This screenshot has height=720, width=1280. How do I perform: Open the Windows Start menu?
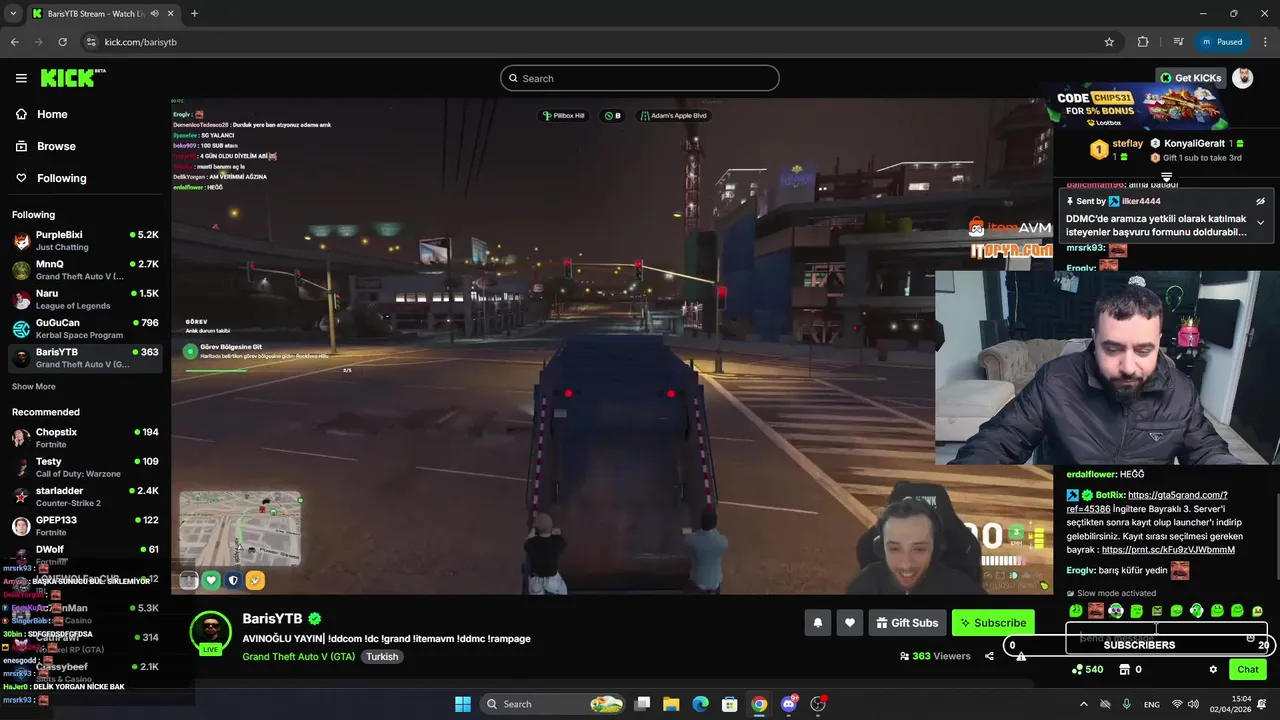pyautogui.click(x=463, y=704)
